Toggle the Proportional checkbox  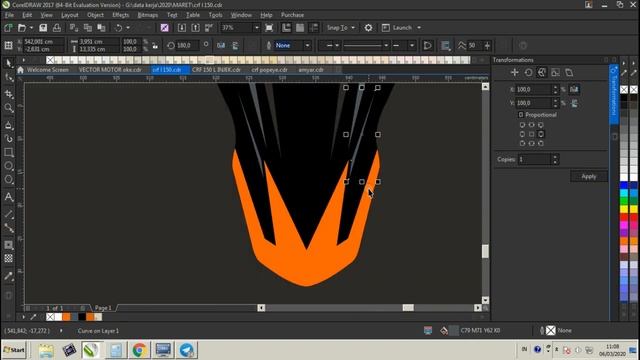click(x=521, y=115)
